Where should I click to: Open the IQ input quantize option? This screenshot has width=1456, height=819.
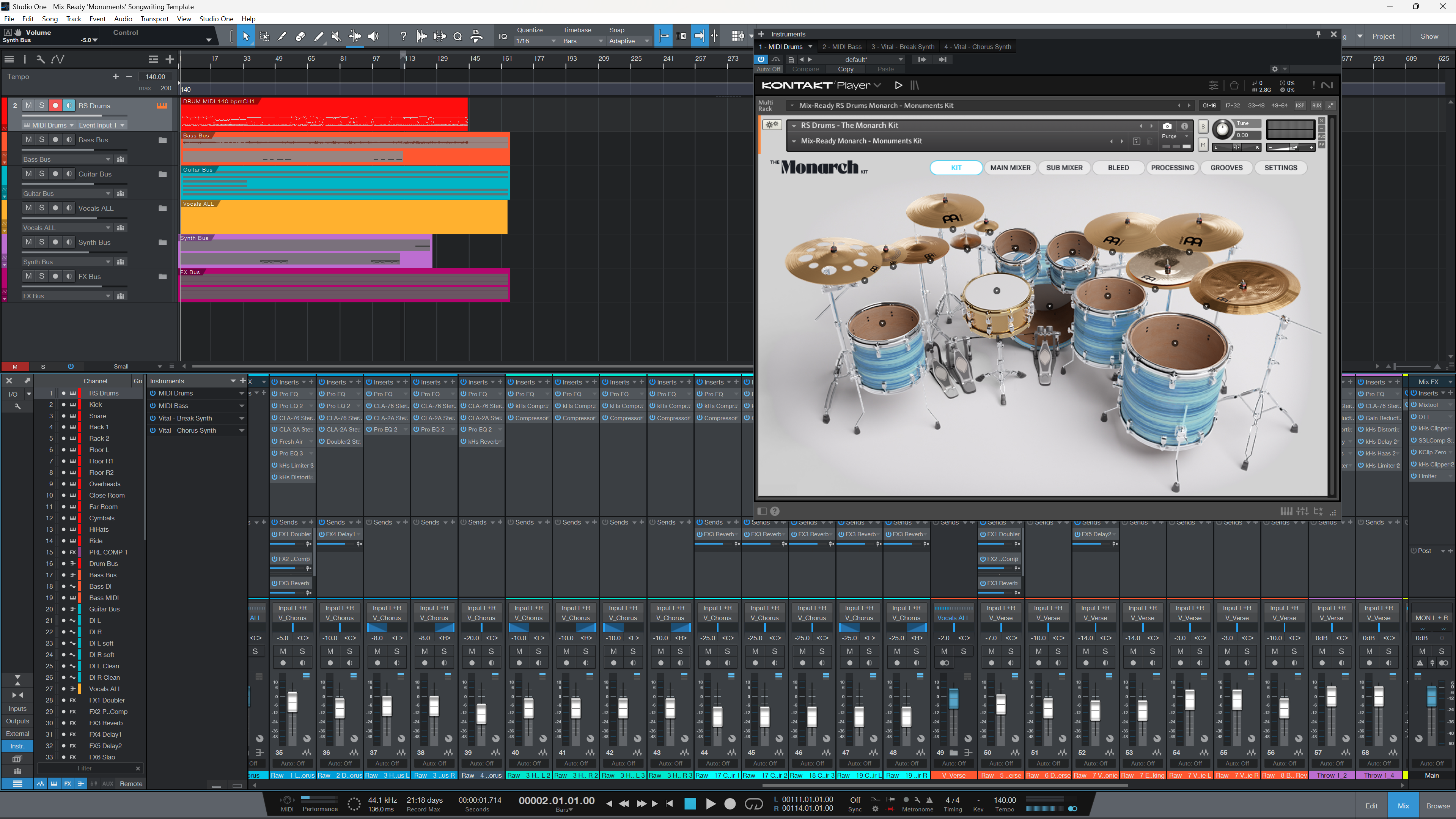(x=503, y=37)
